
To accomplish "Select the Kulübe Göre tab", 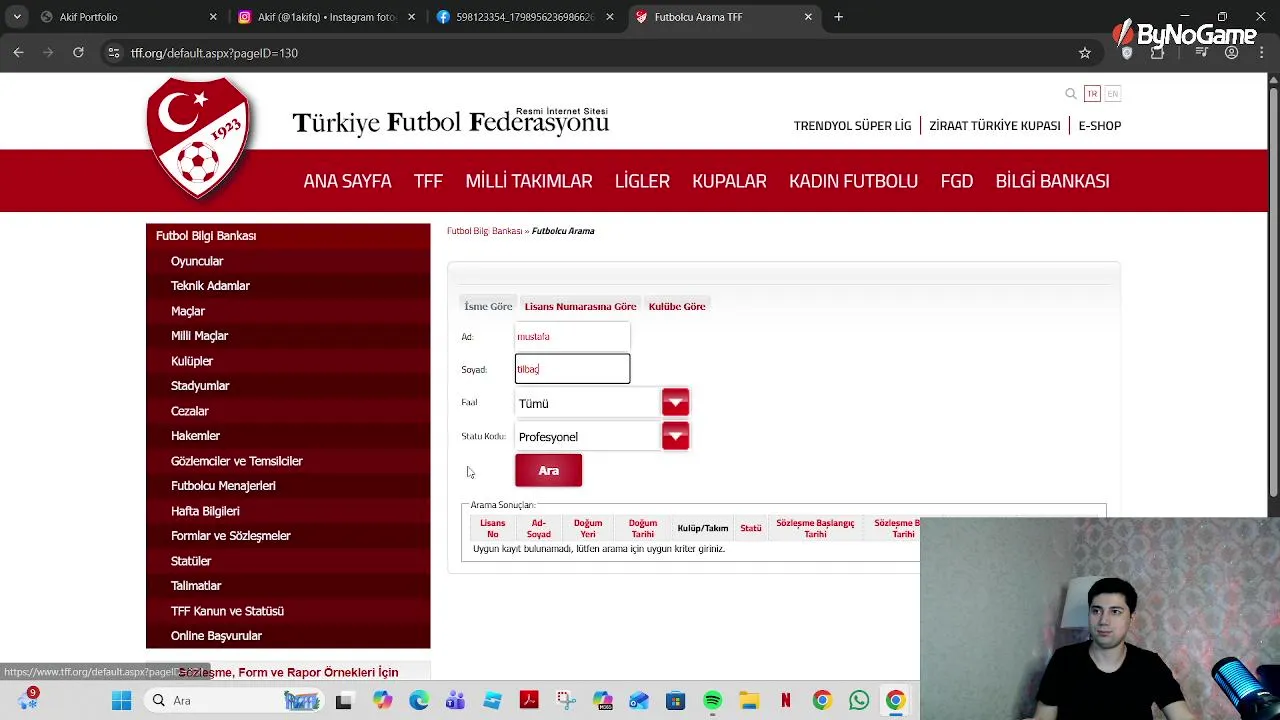I will tap(677, 306).
